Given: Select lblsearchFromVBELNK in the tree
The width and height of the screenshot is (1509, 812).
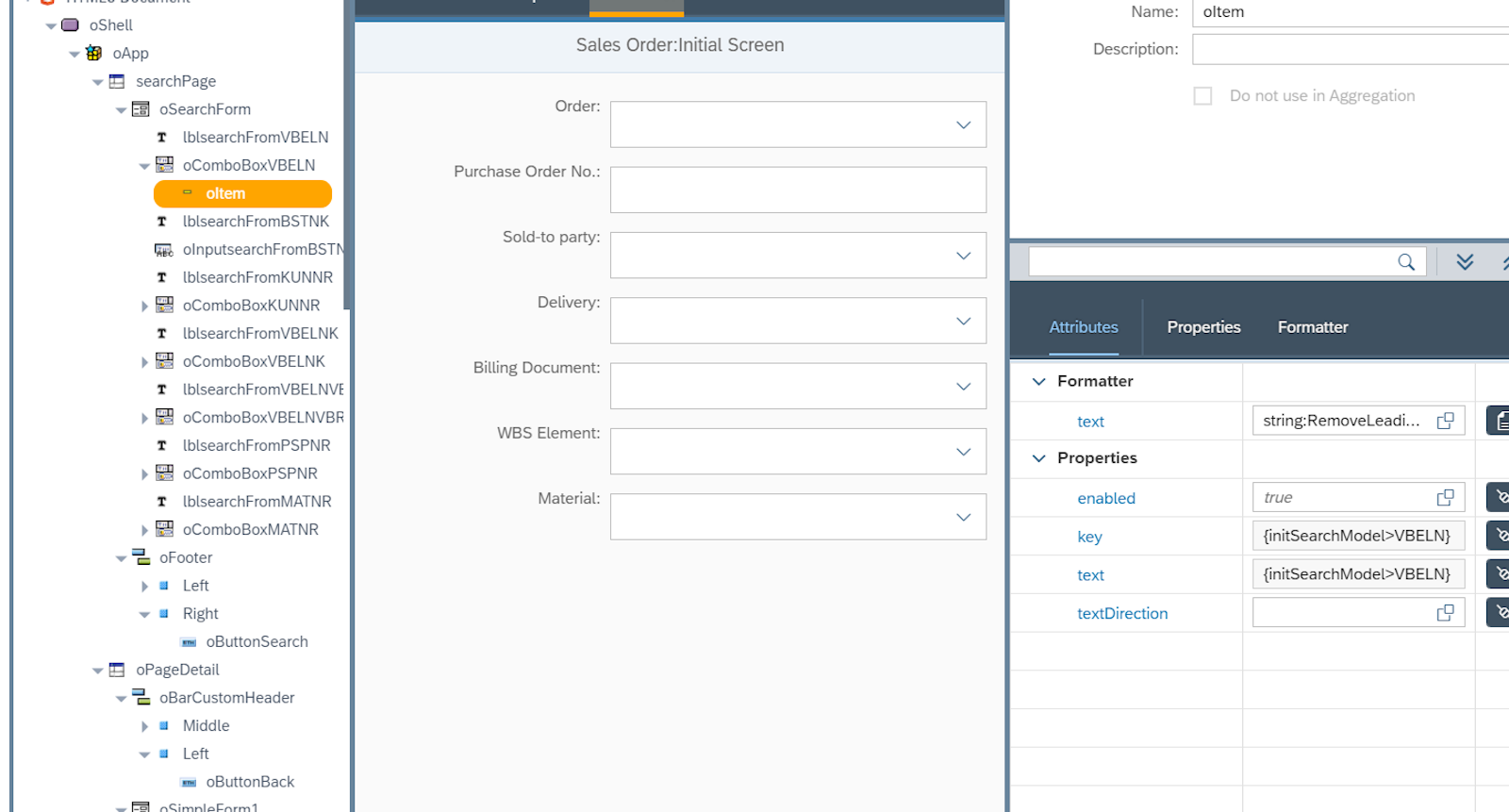Looking at the screenshot, I should point(260,334).
